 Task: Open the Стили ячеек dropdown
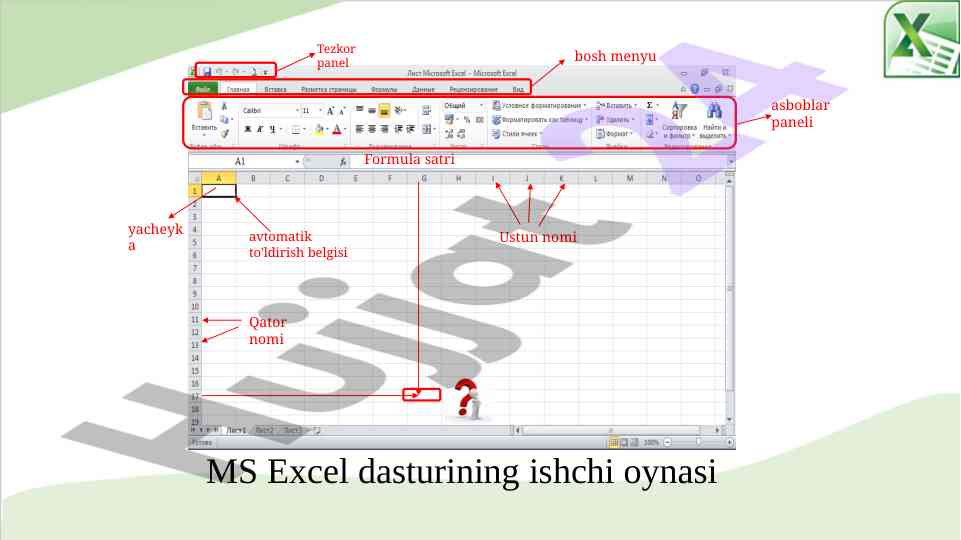coord(518,134)
